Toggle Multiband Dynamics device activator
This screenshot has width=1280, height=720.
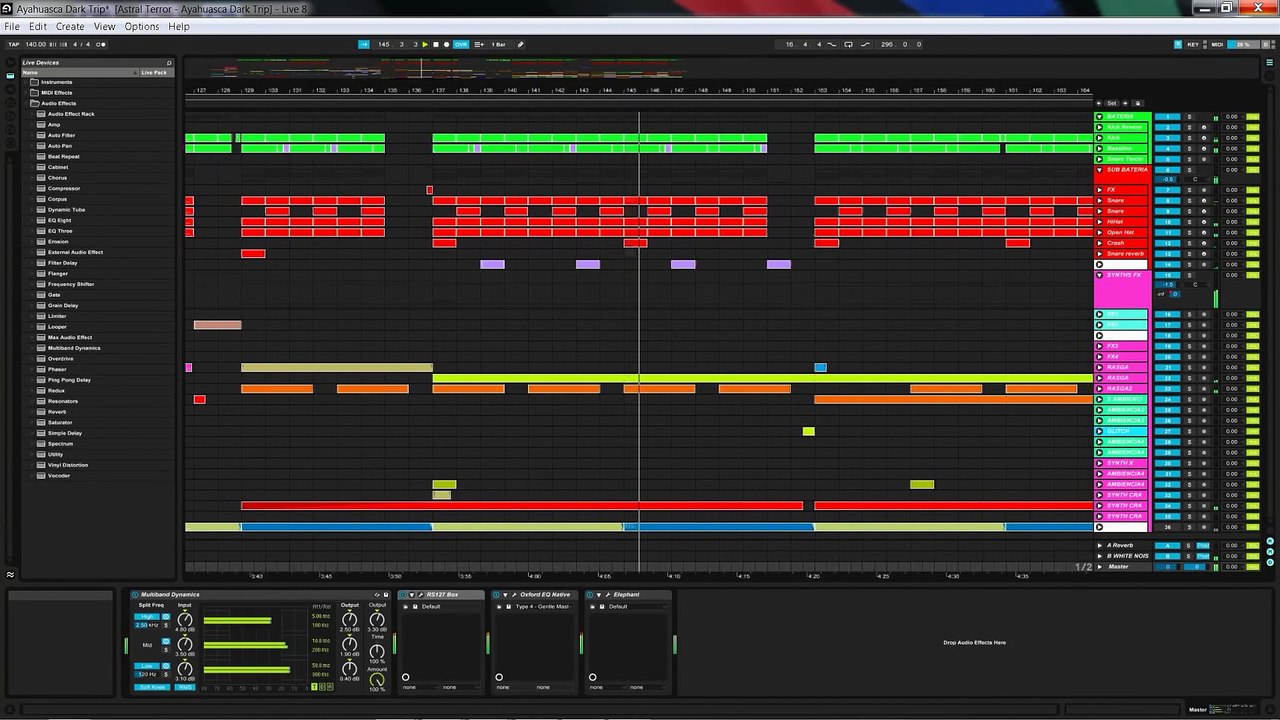point(135,594)
